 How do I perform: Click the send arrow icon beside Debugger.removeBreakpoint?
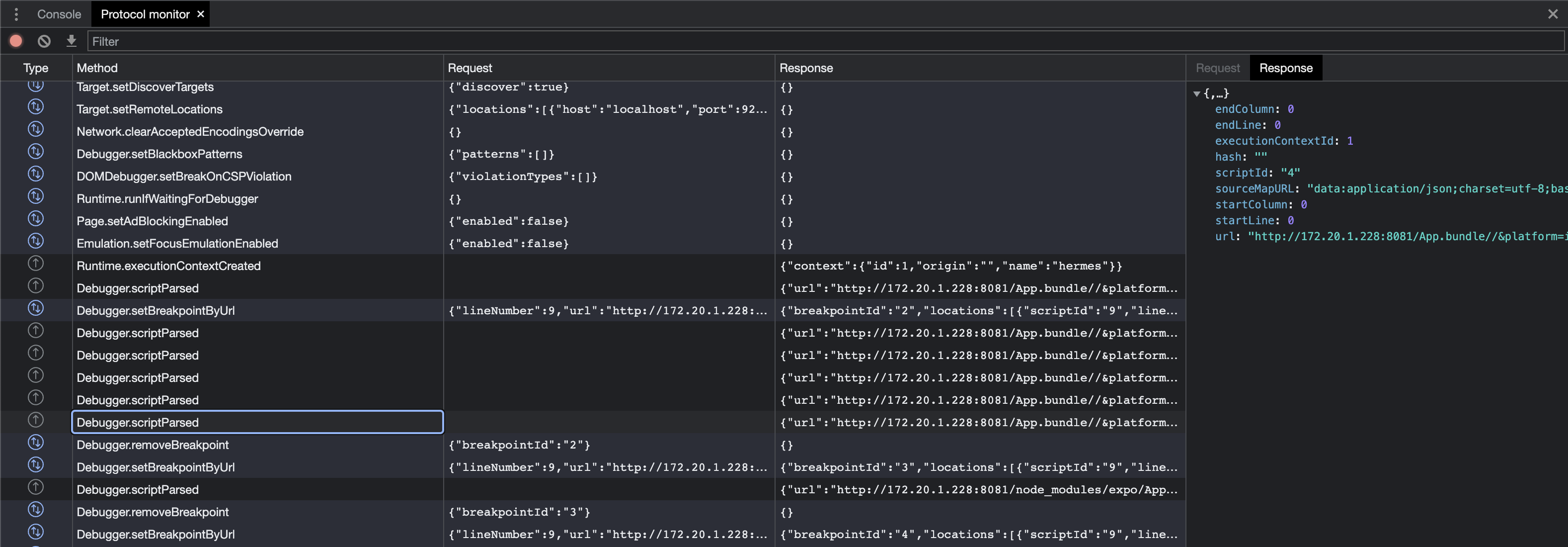[35, 444]
